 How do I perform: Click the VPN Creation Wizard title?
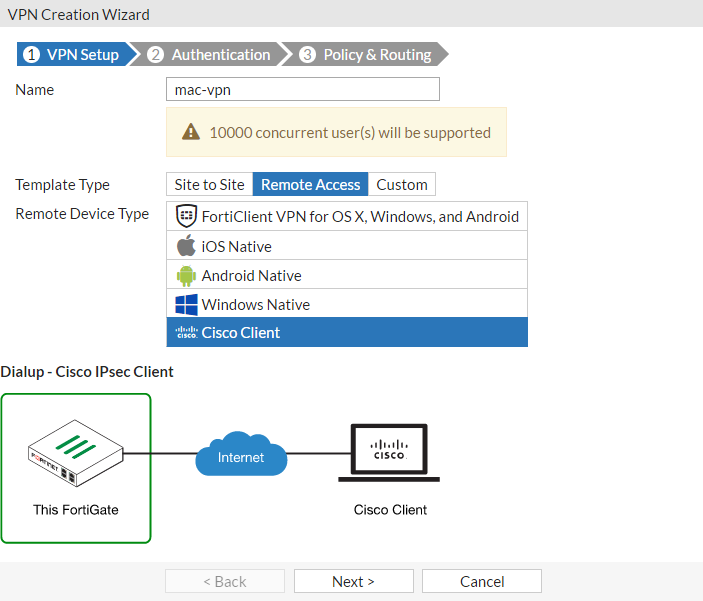[78, 14]
